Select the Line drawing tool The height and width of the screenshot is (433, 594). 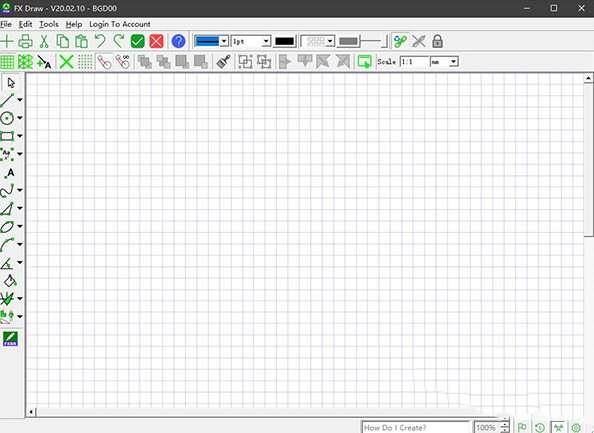click(7, 100)
